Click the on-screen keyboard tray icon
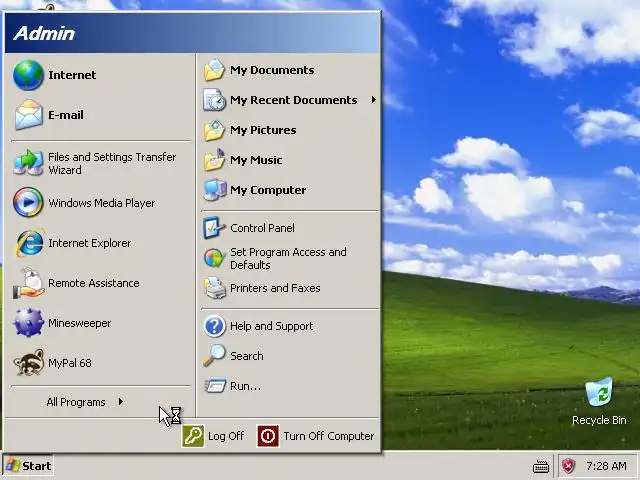The height and width of the screenshot is (480, 640). (x=541, y=466)
